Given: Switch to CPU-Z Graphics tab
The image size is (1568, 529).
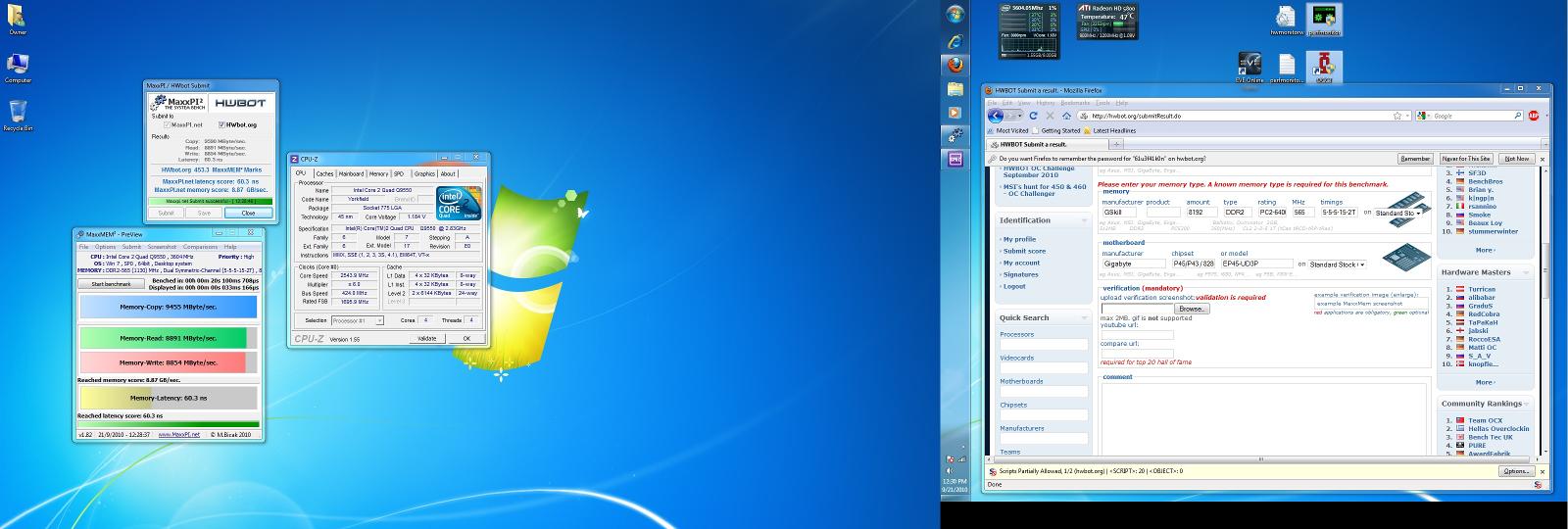Looking at the screenshot, I should click(x=424, y=173).
